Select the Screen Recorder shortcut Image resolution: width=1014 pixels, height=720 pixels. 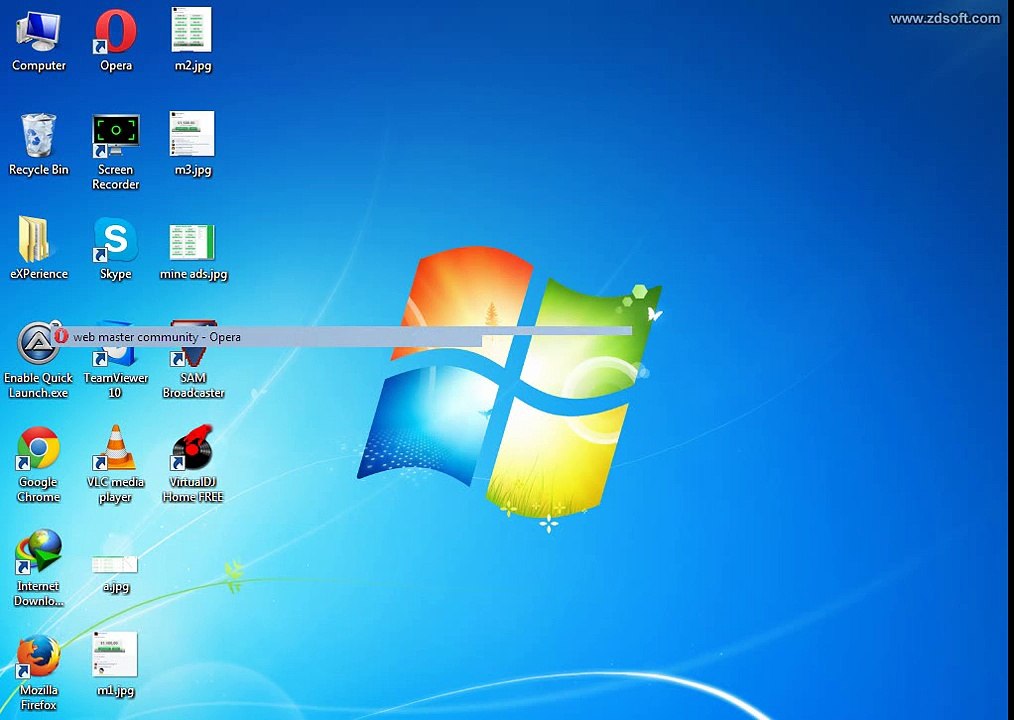[x=116, y=151]
